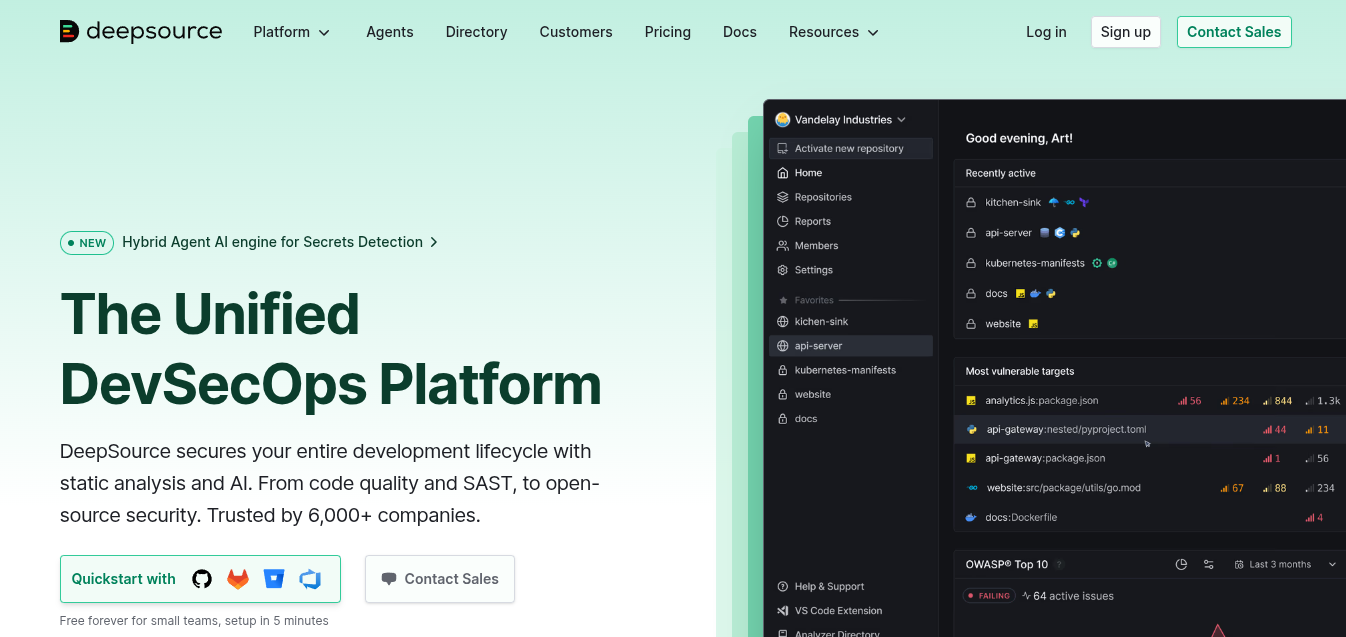Open the Docs nav link
Screen dimensions: 1346x637
740,32
